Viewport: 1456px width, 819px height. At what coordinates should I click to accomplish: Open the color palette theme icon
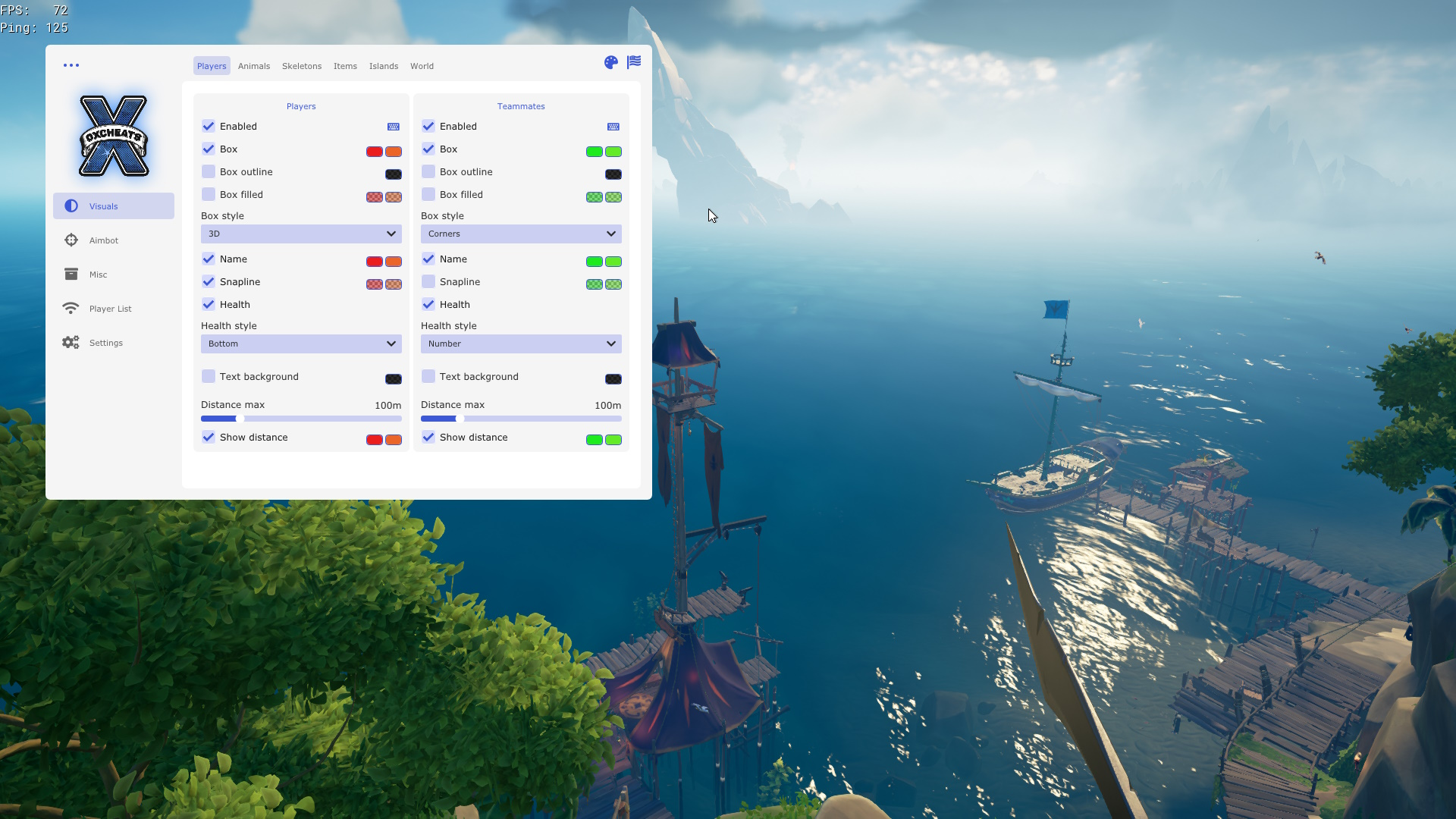pos(611,63)
